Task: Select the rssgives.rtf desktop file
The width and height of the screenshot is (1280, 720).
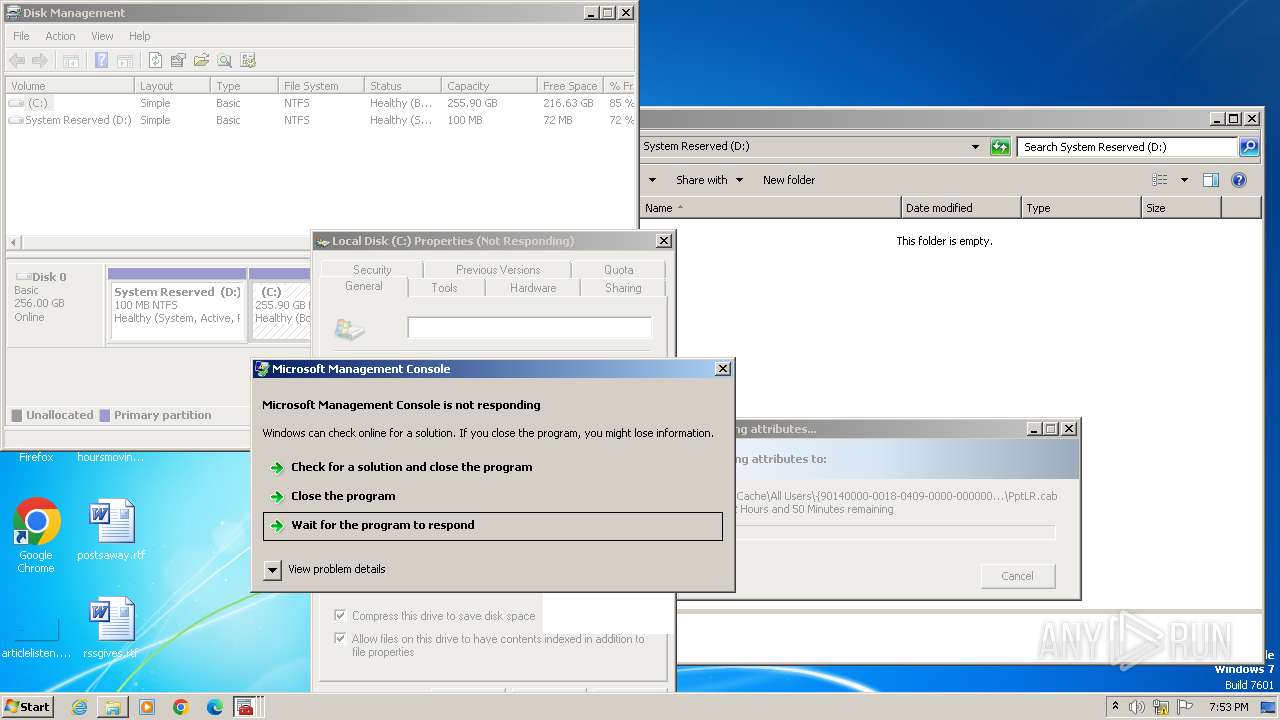Action: [x=111, y=629]
